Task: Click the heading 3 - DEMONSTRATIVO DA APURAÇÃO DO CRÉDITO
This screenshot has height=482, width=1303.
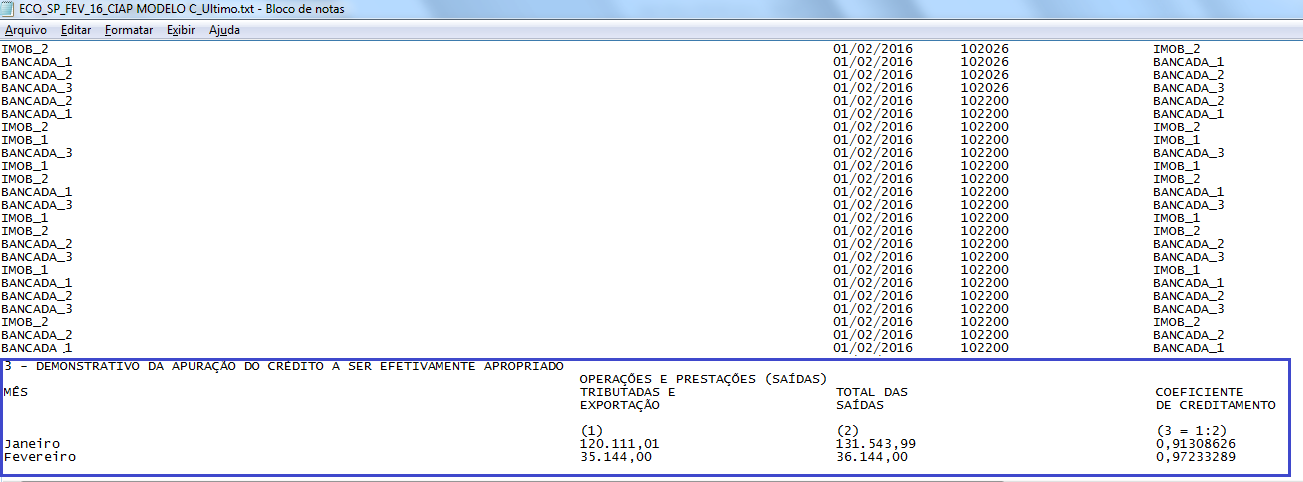Action: coord(283,365)
